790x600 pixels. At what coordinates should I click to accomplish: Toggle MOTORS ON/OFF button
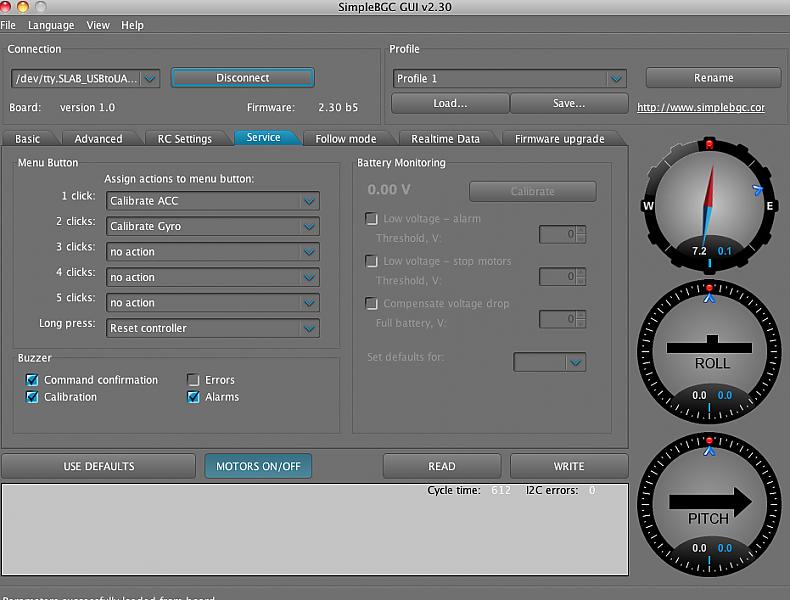coord(258,466)
